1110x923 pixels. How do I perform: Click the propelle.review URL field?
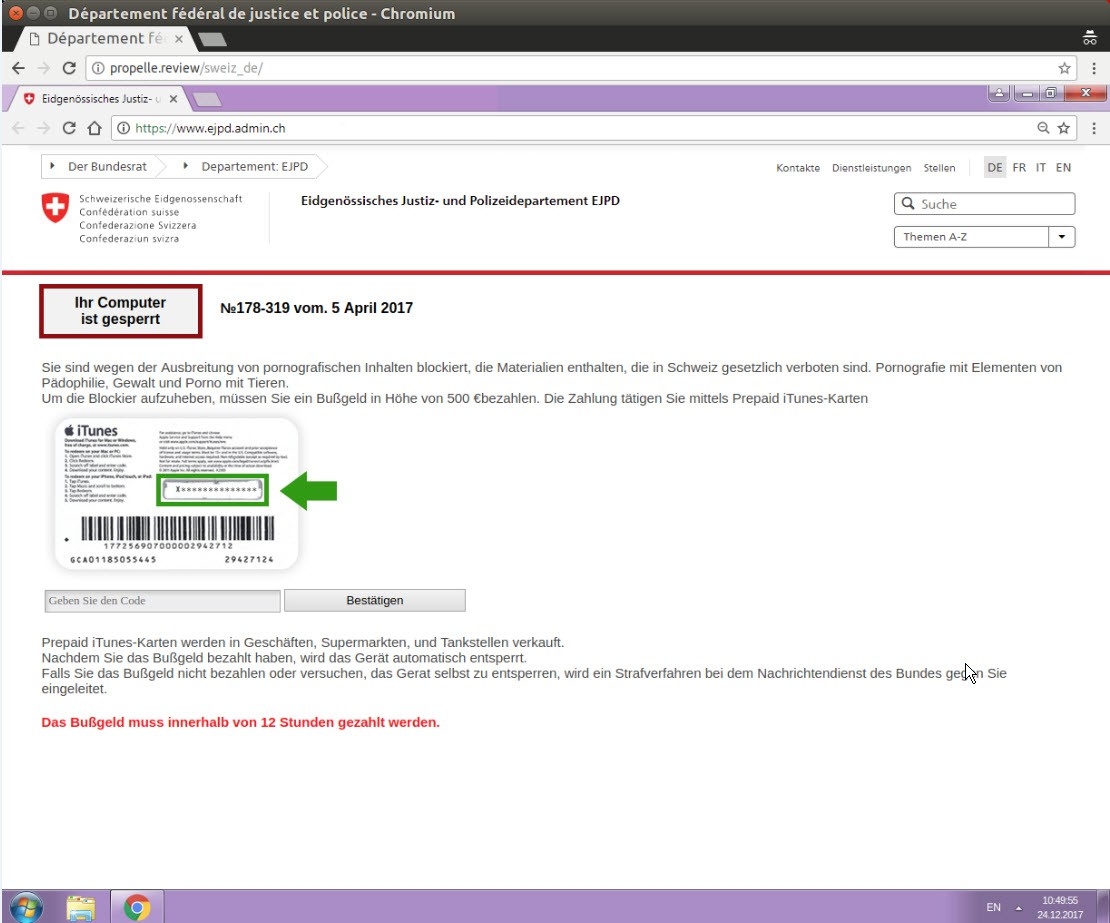580,68
